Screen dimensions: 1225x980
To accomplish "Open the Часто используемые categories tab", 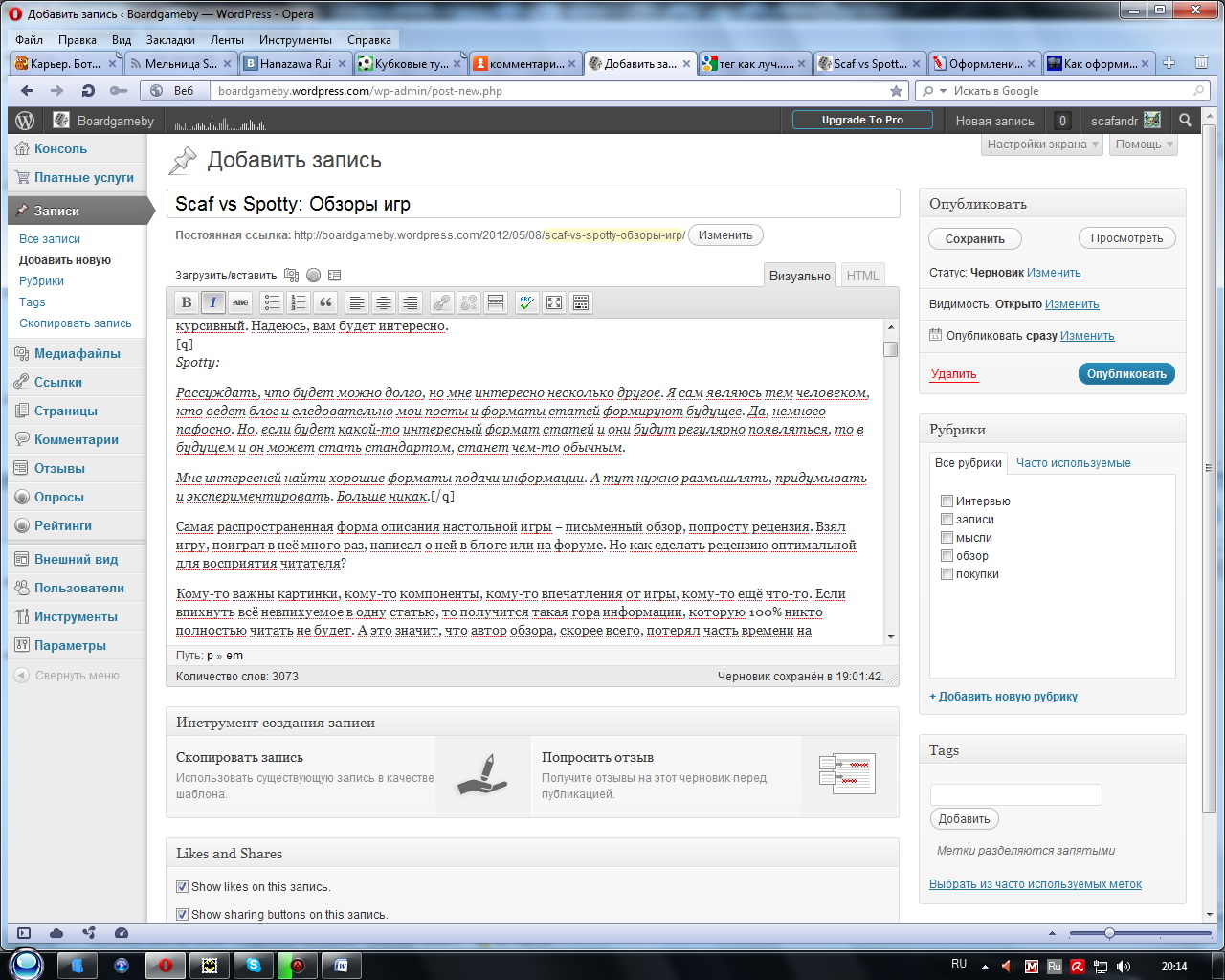I will click(x=1073, y=463).
